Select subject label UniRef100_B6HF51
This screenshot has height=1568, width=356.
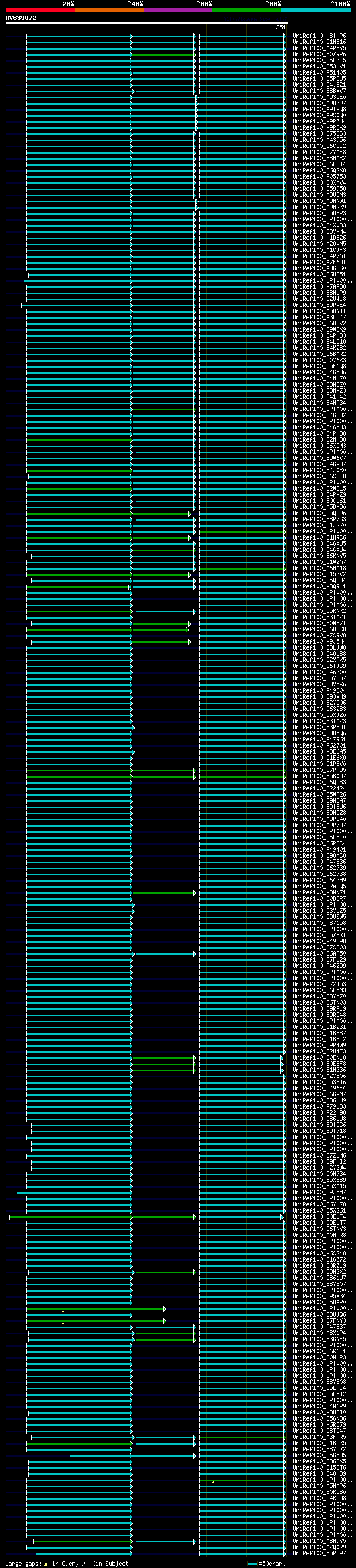click(319, 275)
